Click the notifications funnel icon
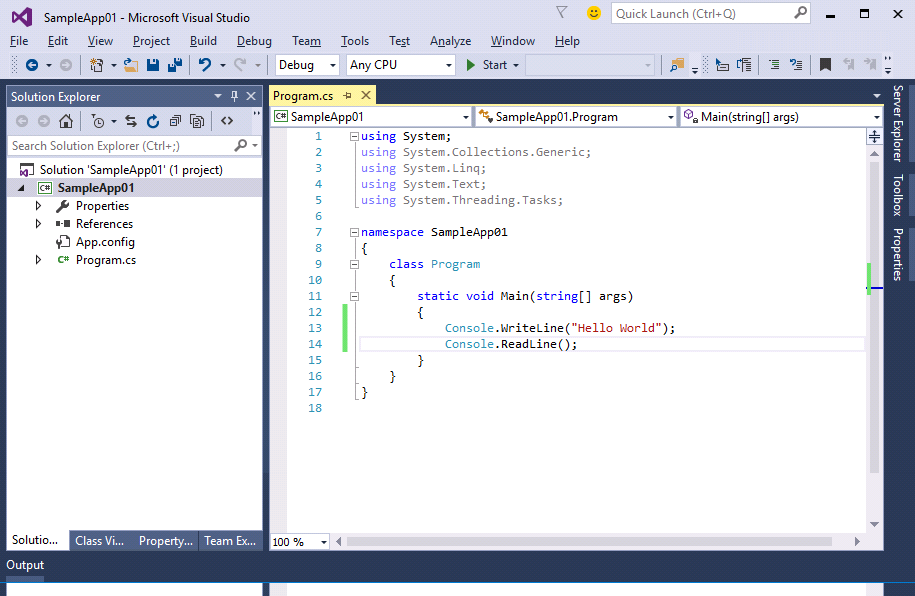915x596 pixels. (561, 12)
